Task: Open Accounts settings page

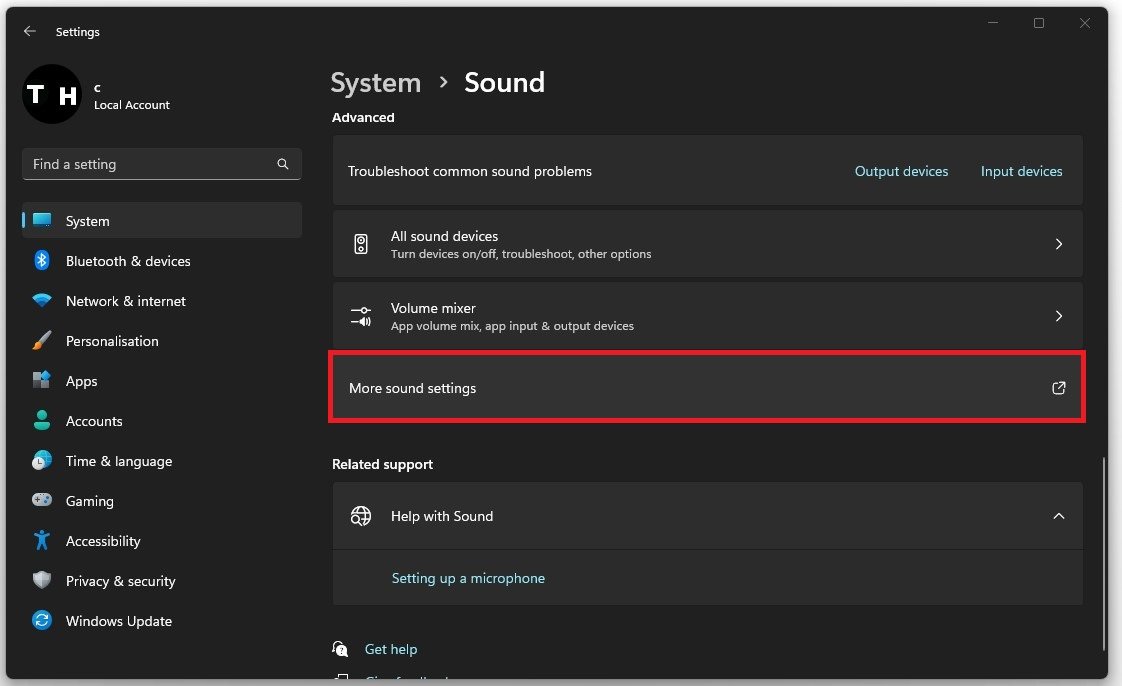Action: click(x=94, y=421)
